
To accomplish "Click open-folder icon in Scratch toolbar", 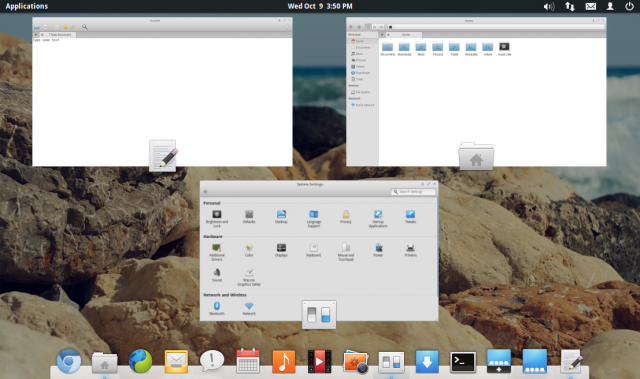I will coord(37,27).
